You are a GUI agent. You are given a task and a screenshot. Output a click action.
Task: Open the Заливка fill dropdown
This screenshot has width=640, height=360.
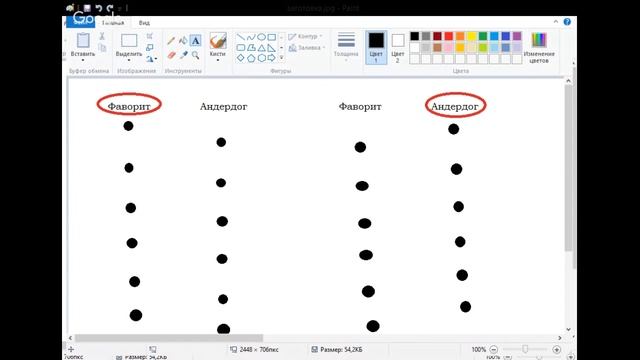pyautogui.click(x=307, y=48)
